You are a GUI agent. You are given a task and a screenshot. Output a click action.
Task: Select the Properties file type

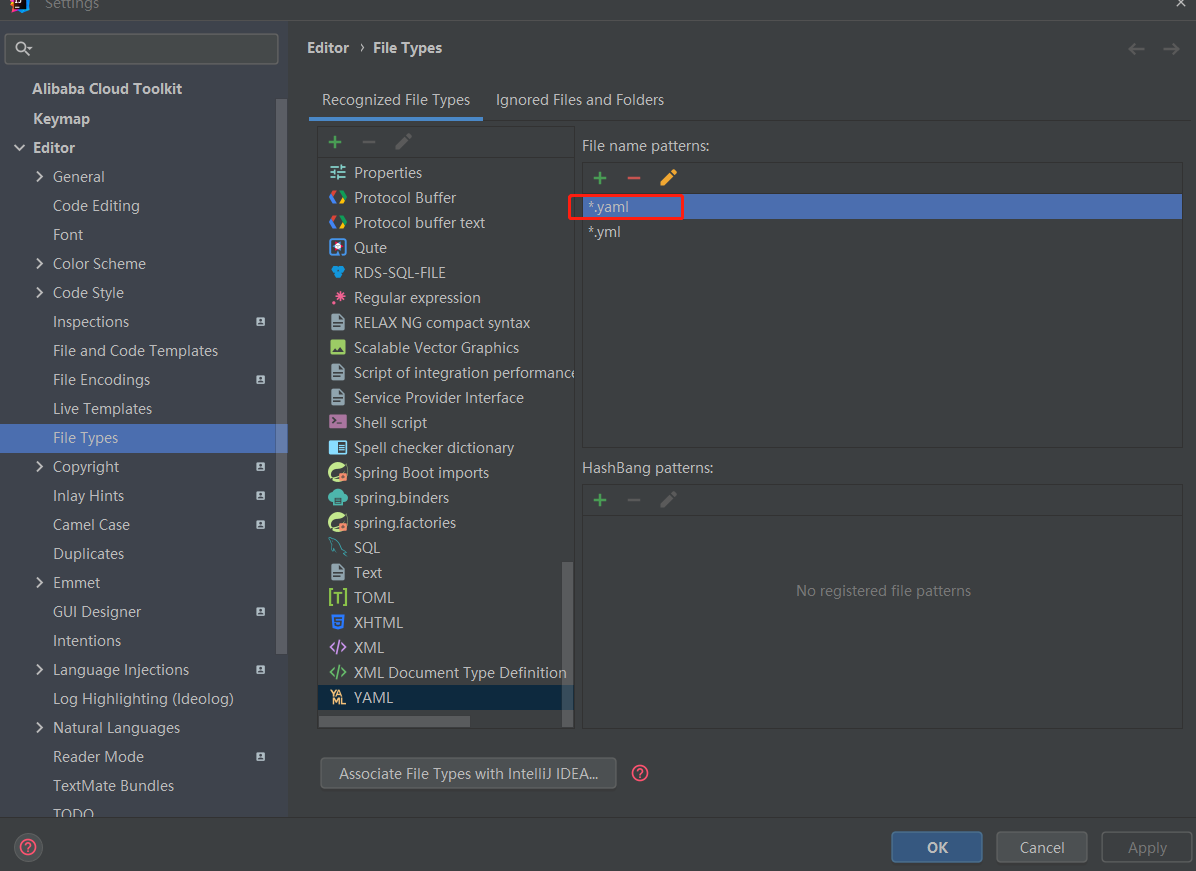[445, 172]
